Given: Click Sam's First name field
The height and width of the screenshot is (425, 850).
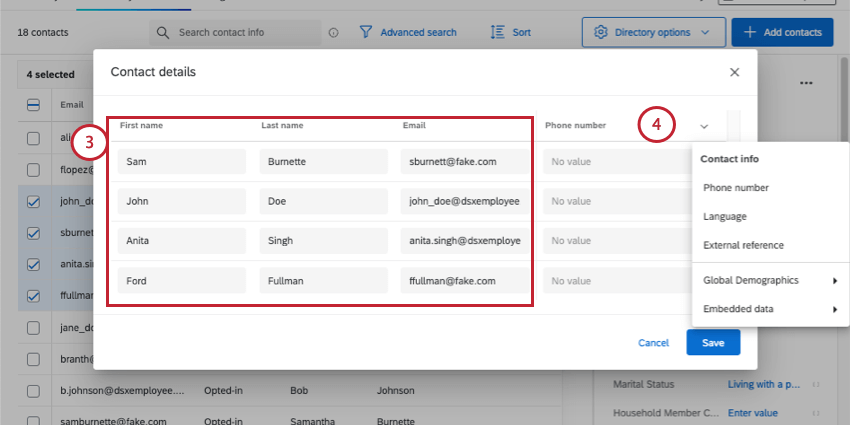Looking at the screenshot, I should 182,162.
